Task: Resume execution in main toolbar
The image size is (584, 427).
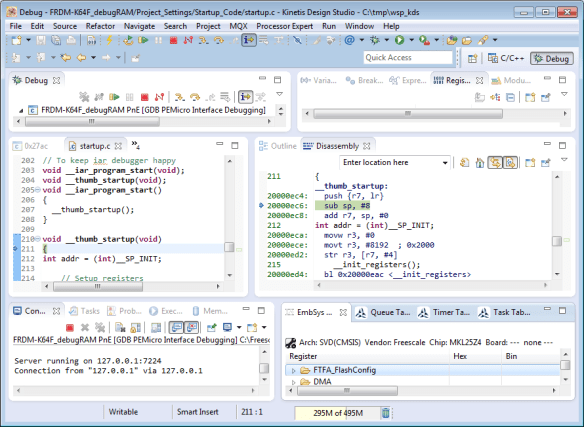Action: [x=143, y=40]
